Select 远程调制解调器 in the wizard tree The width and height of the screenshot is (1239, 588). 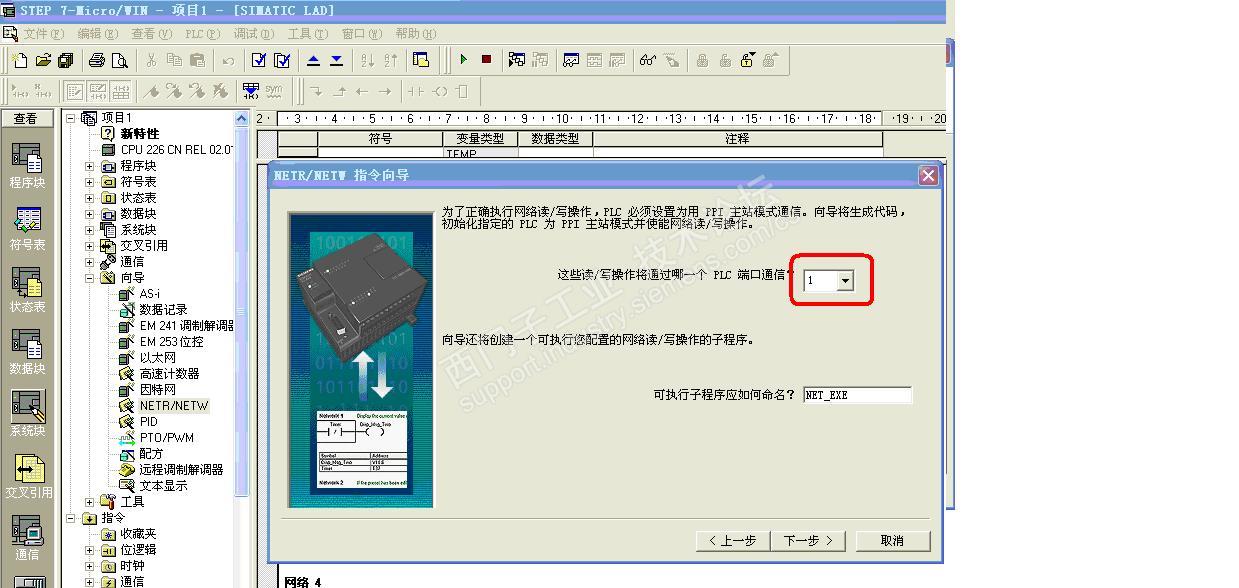[181, 470]
